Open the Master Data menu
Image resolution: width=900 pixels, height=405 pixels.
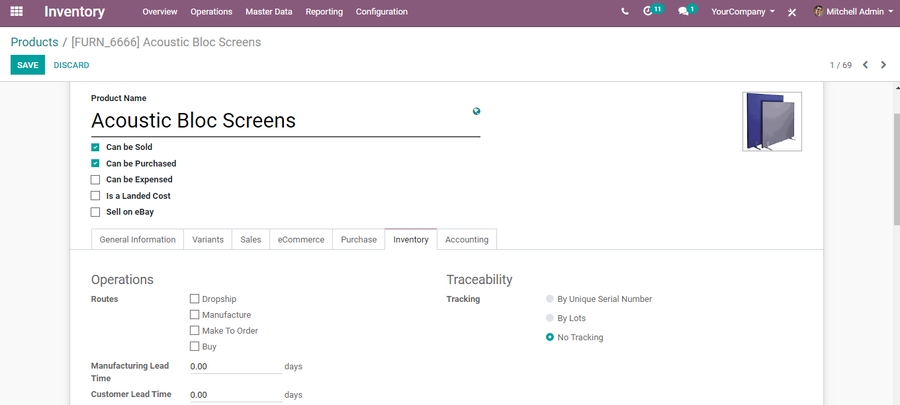(268, 12)
